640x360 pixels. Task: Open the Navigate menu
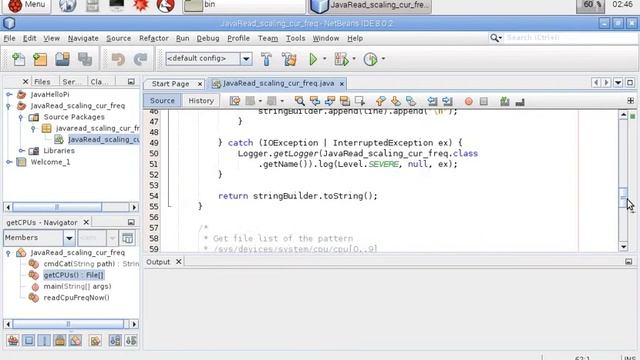click(83, 38)
